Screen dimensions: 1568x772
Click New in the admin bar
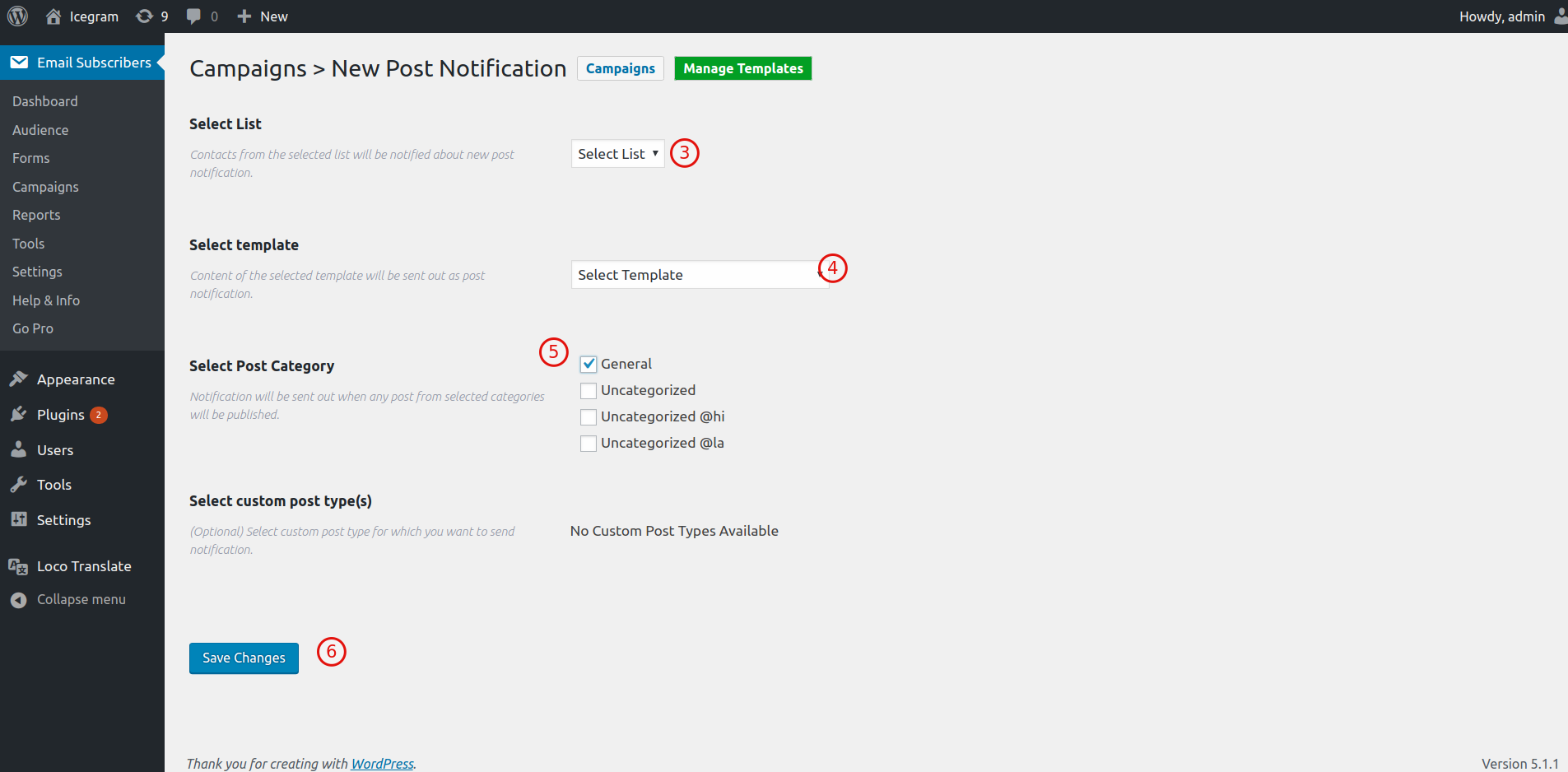tap(274, 16)
